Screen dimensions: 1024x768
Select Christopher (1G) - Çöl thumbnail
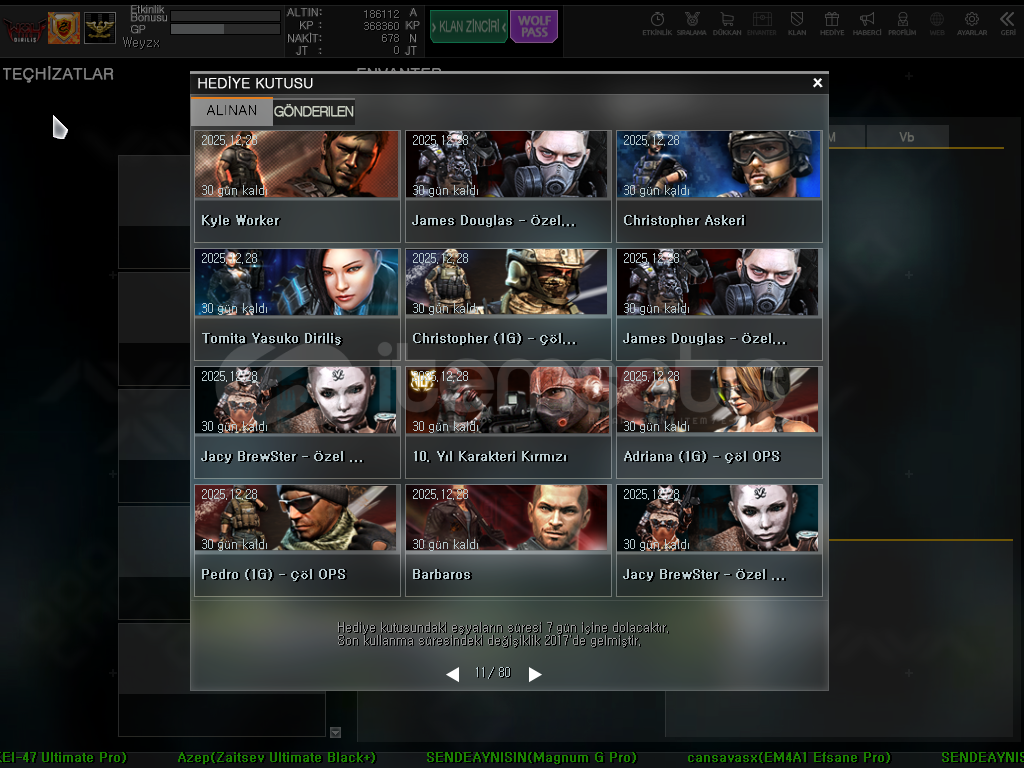pos(507,282)
